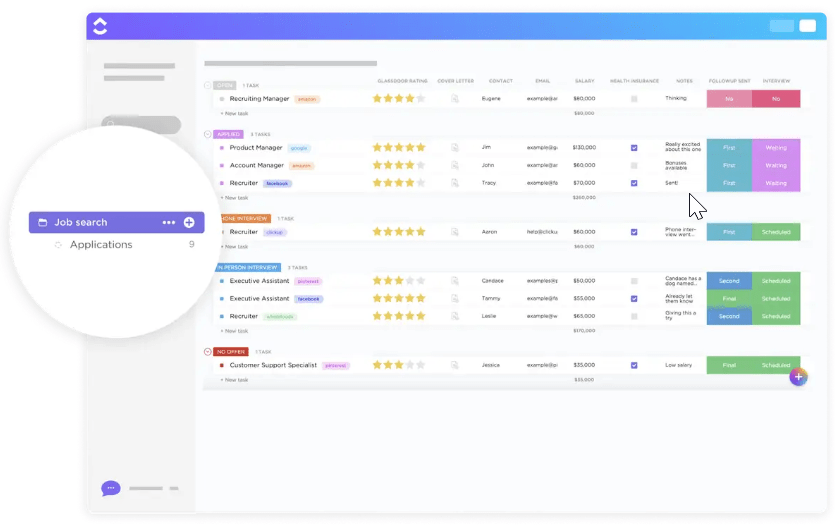Click the ClickUp logo in the header

click(100, 26)
